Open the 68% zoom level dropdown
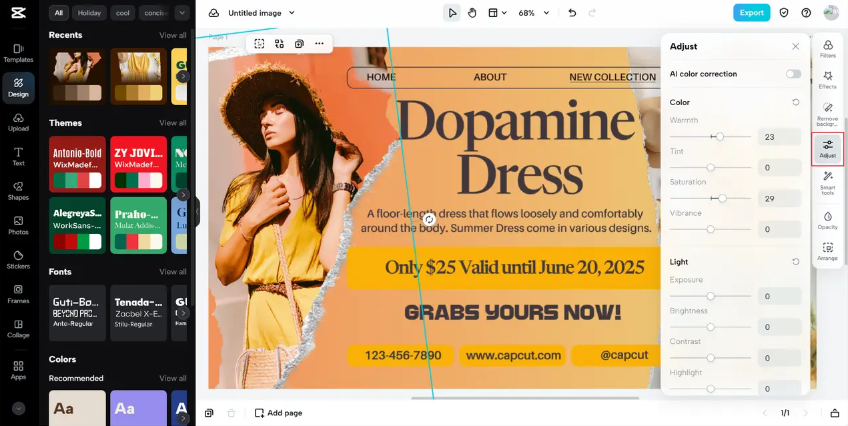 tap(533, 13)
